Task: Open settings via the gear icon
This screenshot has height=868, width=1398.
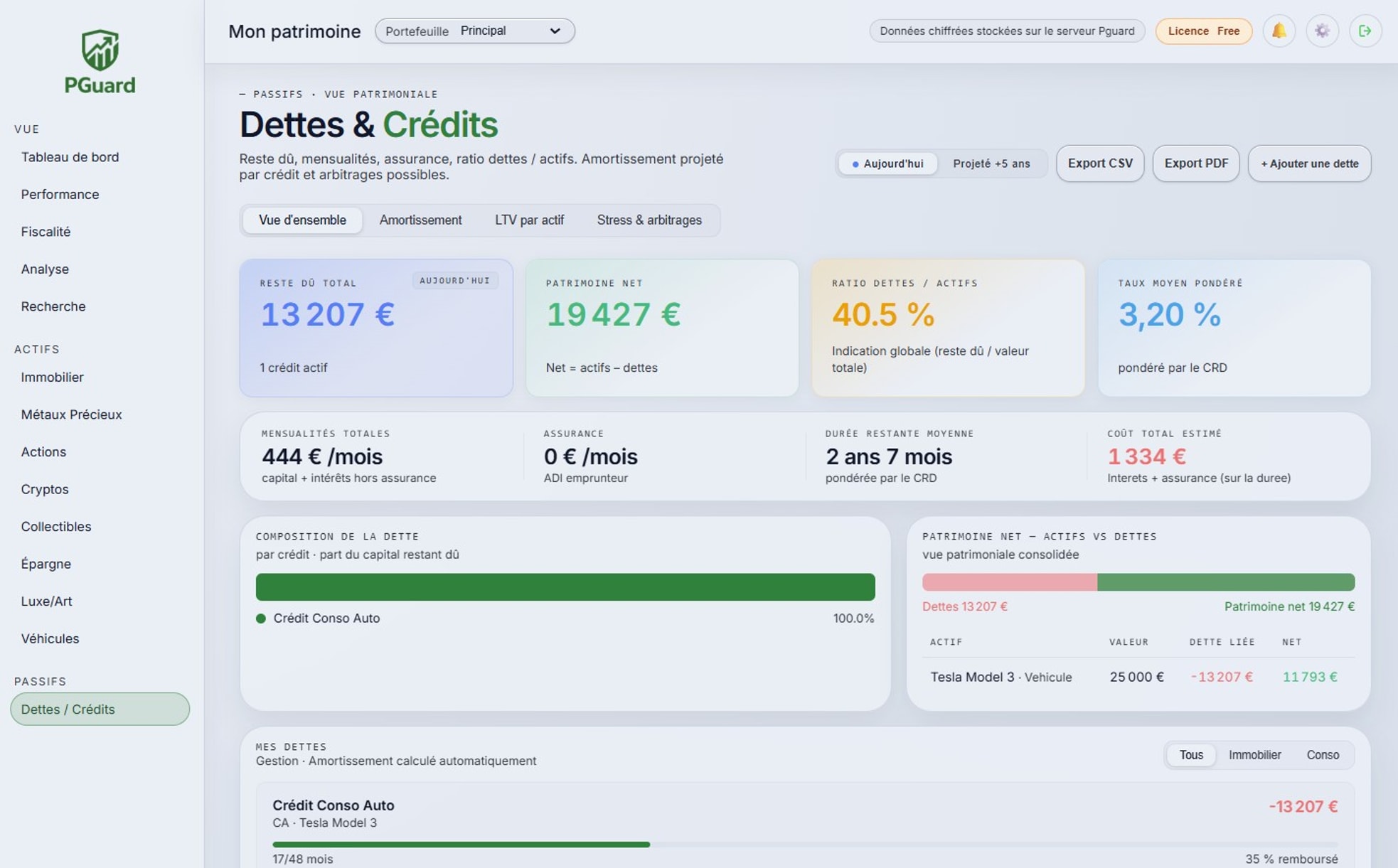Action: pos(1322,31)
